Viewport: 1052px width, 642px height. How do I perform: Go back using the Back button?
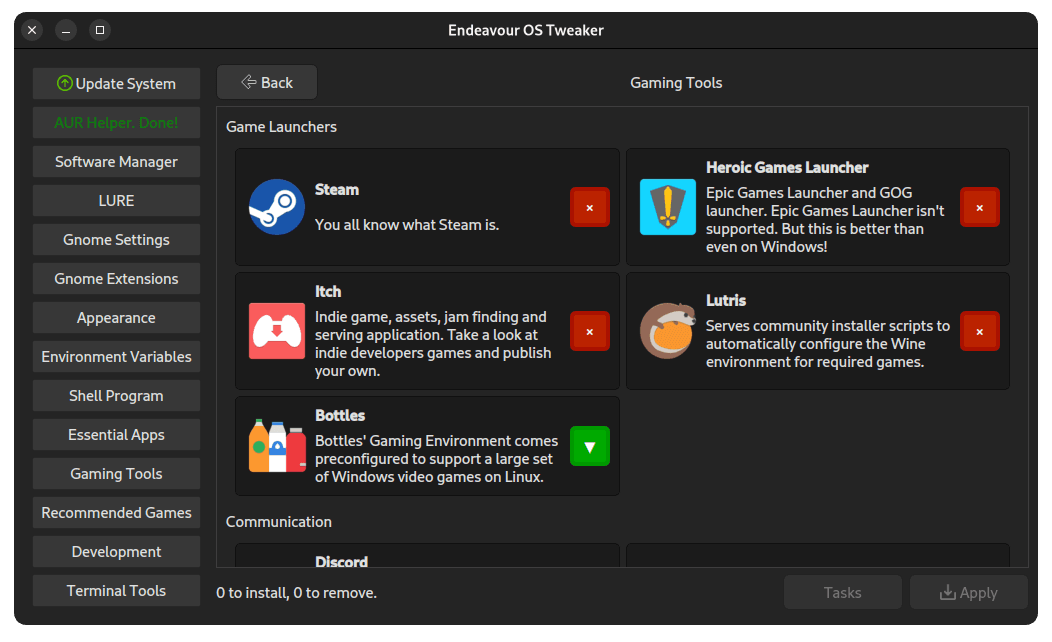267,83
